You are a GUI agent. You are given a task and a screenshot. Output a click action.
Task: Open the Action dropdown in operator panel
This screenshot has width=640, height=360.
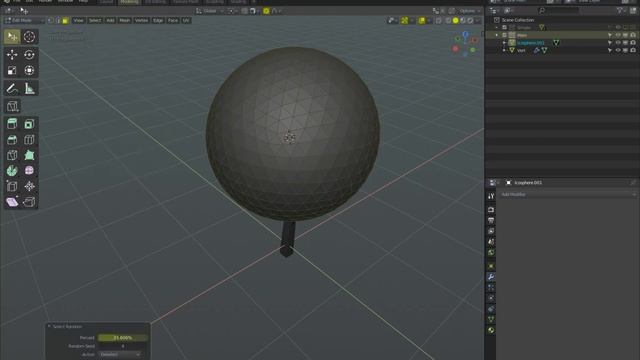(120, 354)
